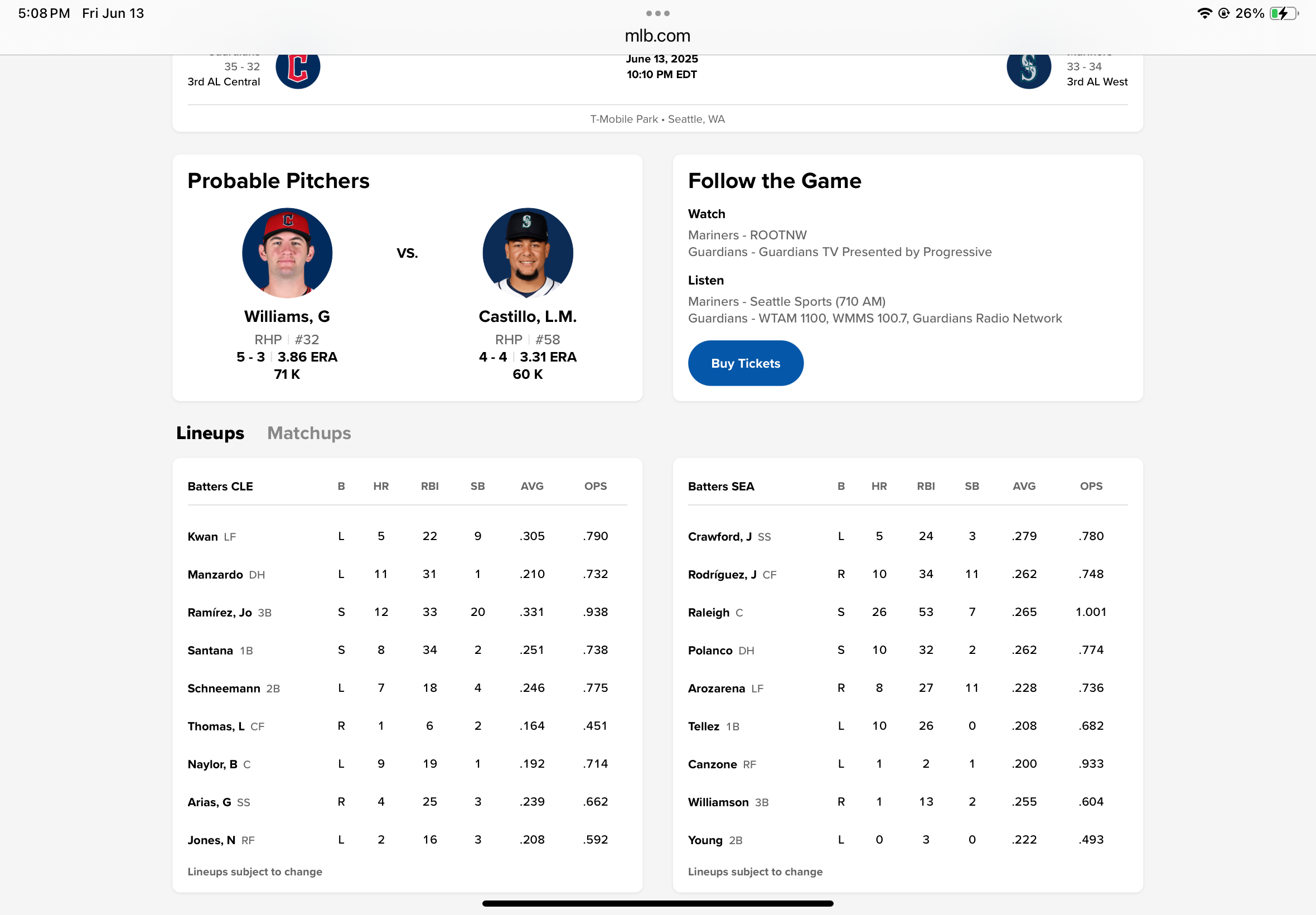The width and height of the screenshot is (1316, 915).
Task: Tap the orientation lock status icon
Action: click(x=1223, y=13)
